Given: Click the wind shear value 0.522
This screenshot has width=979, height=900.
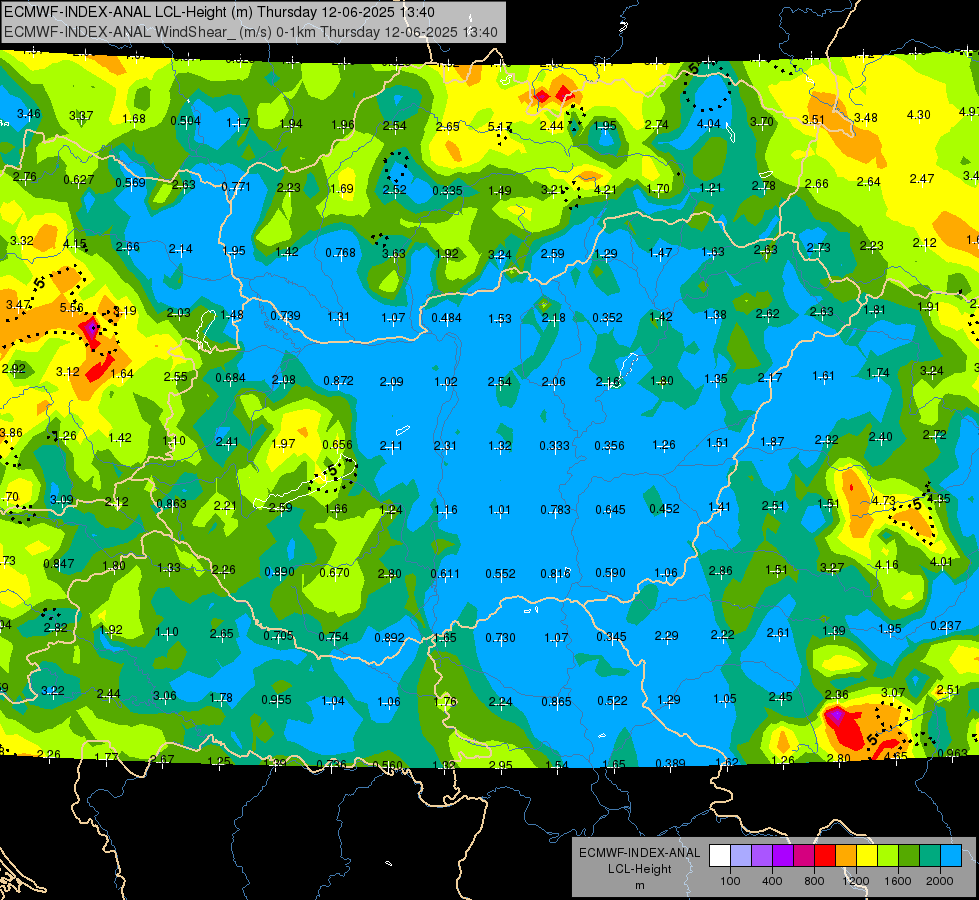Looking at the screenshot, I should coord(612,701).
